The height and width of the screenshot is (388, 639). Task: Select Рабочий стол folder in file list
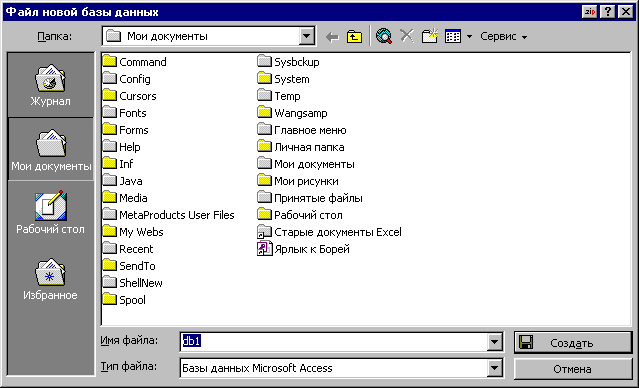[x=300, y=215]
